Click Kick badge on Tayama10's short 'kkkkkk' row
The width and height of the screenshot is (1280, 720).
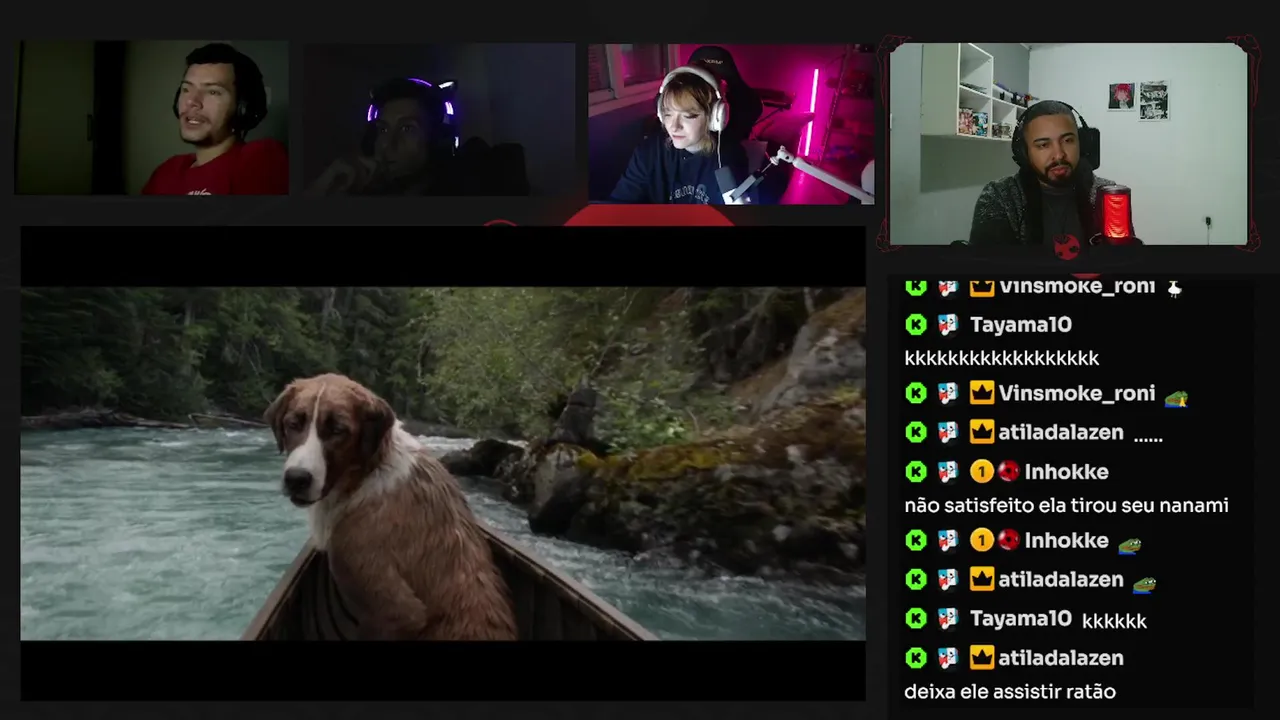(916, 618)
